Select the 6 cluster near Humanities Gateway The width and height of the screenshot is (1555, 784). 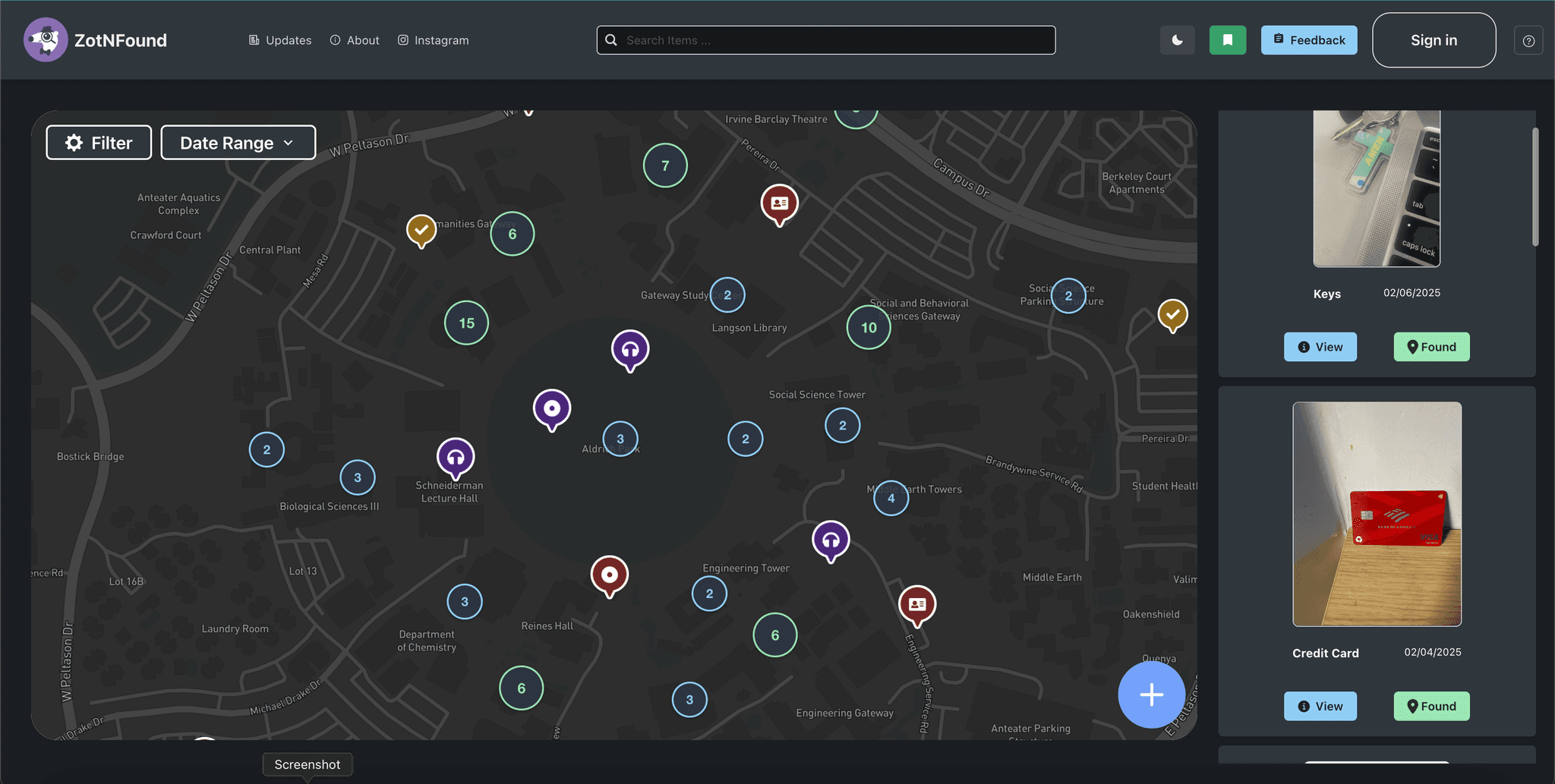coord(512,234)
